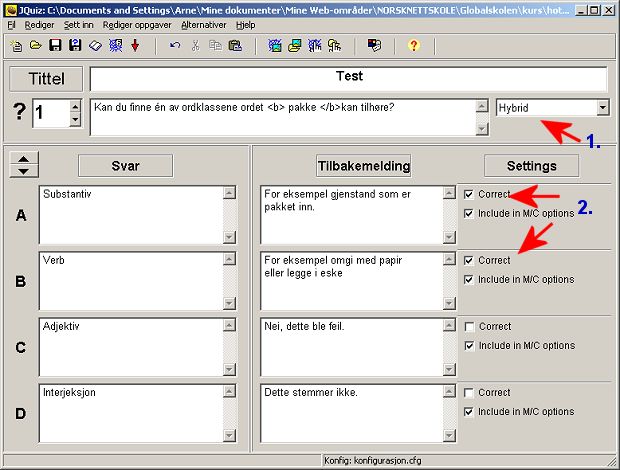Increase question number with up arrow
The height and width of the screenshot is (470, 620).
coord(75,106)
